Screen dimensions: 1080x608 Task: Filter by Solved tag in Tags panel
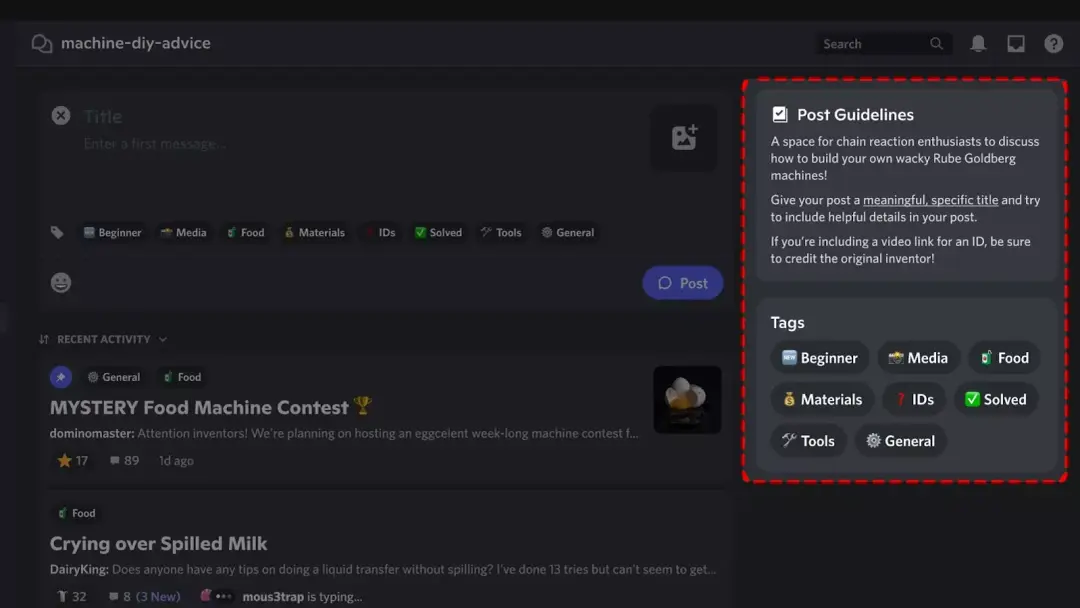996,399
